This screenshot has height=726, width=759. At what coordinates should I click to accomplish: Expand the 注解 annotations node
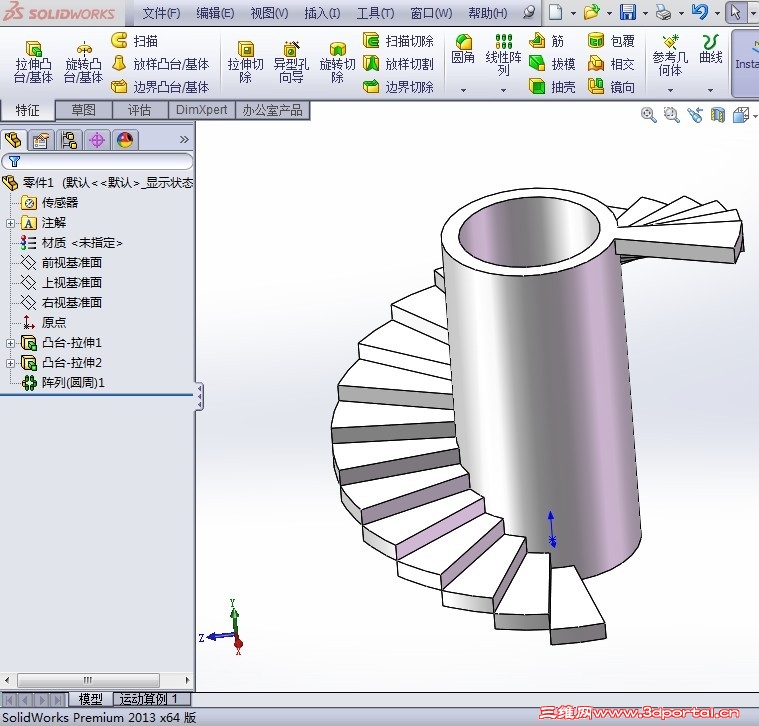tap(10, 223)
